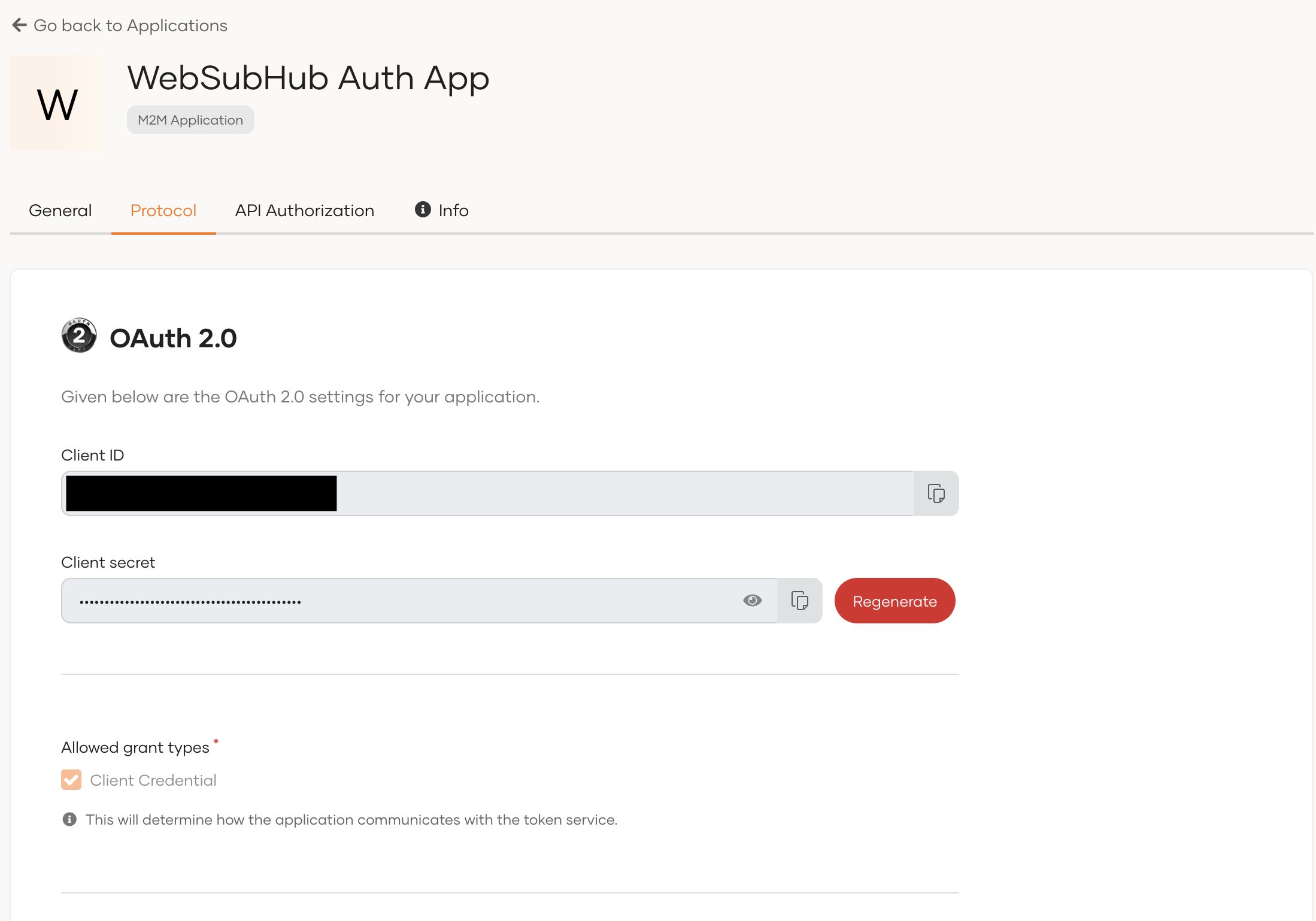Click the WebSubHub Auth App title

click(308, 78)
